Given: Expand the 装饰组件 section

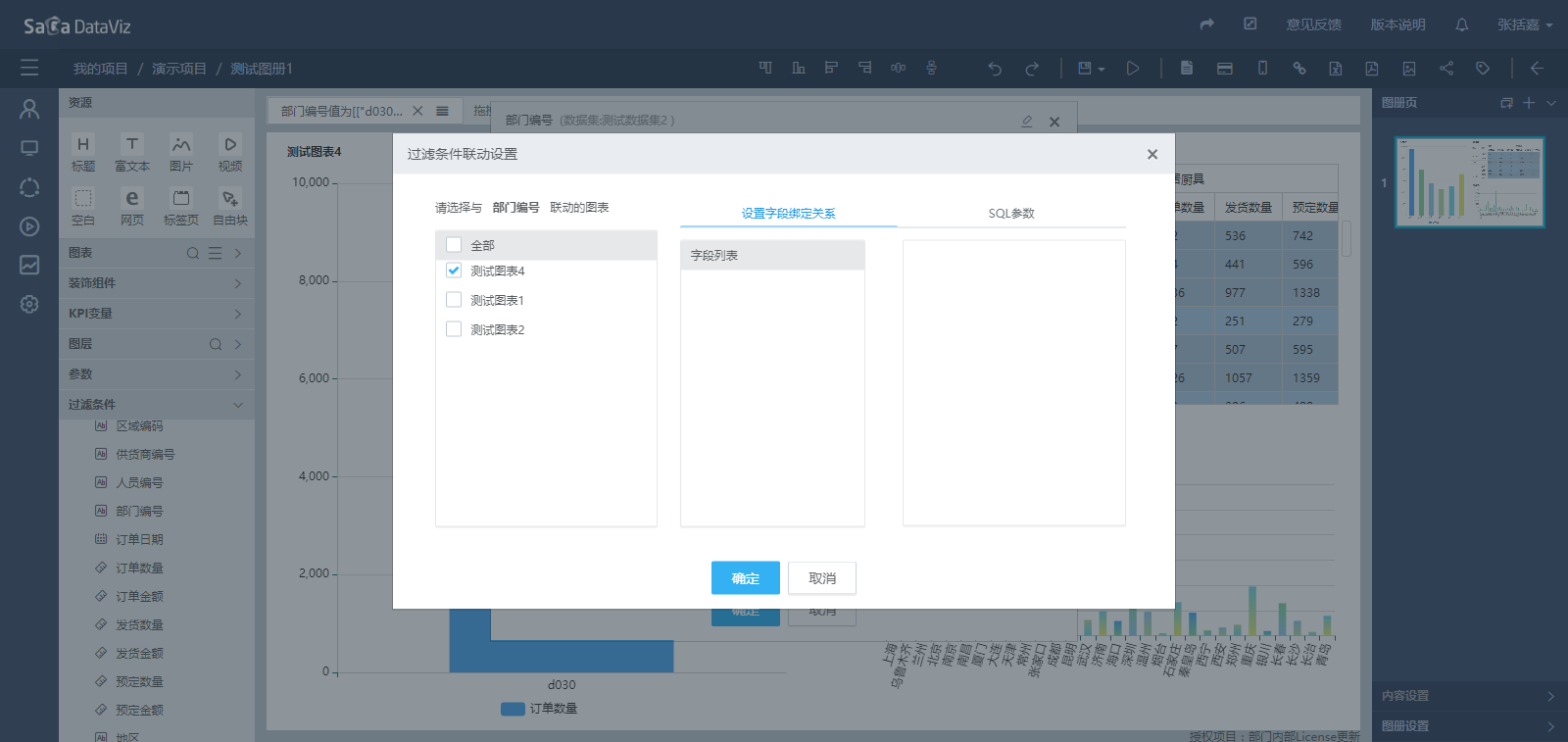Looking at the screenshot, I should tap(157, 283).
